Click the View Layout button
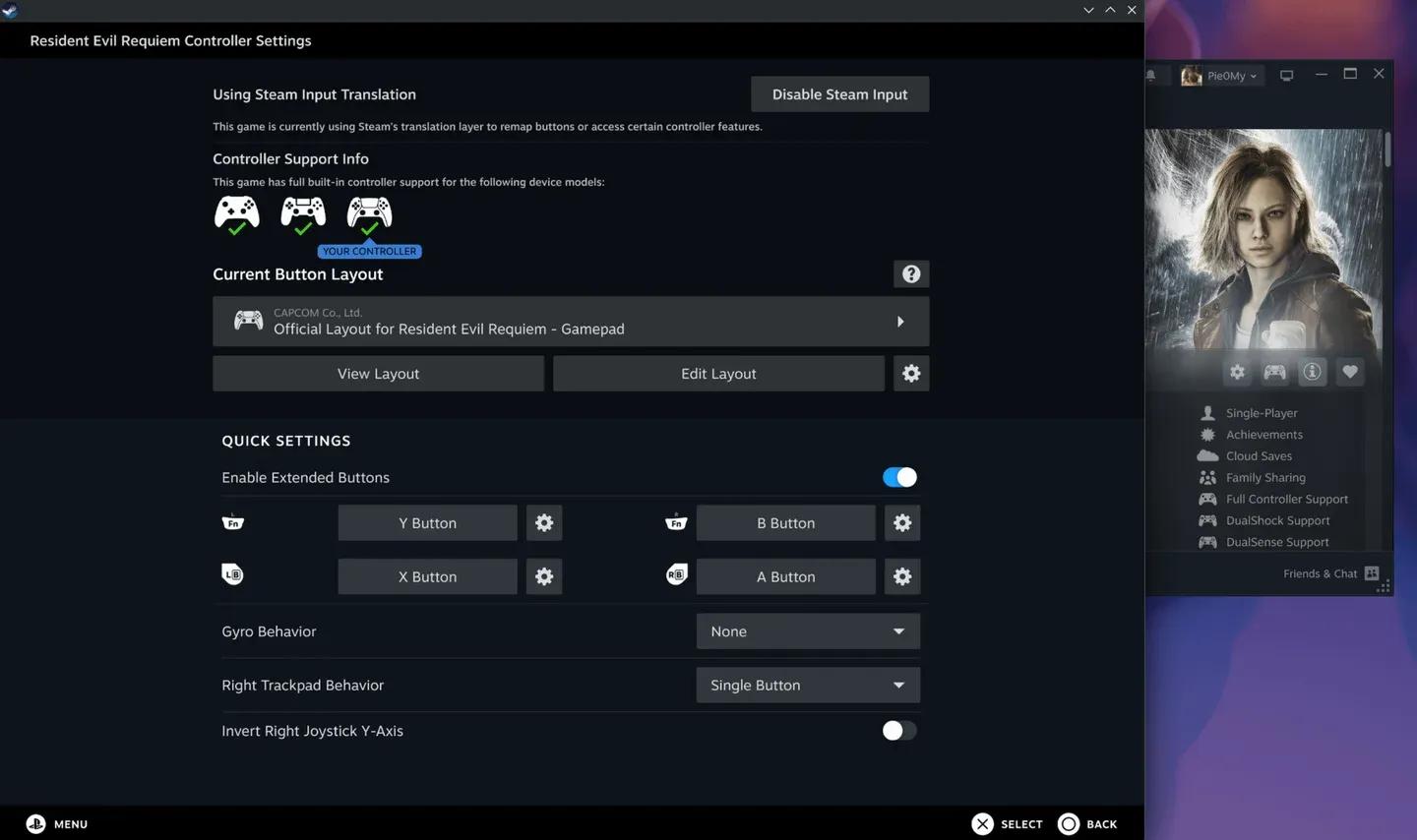 378,374
